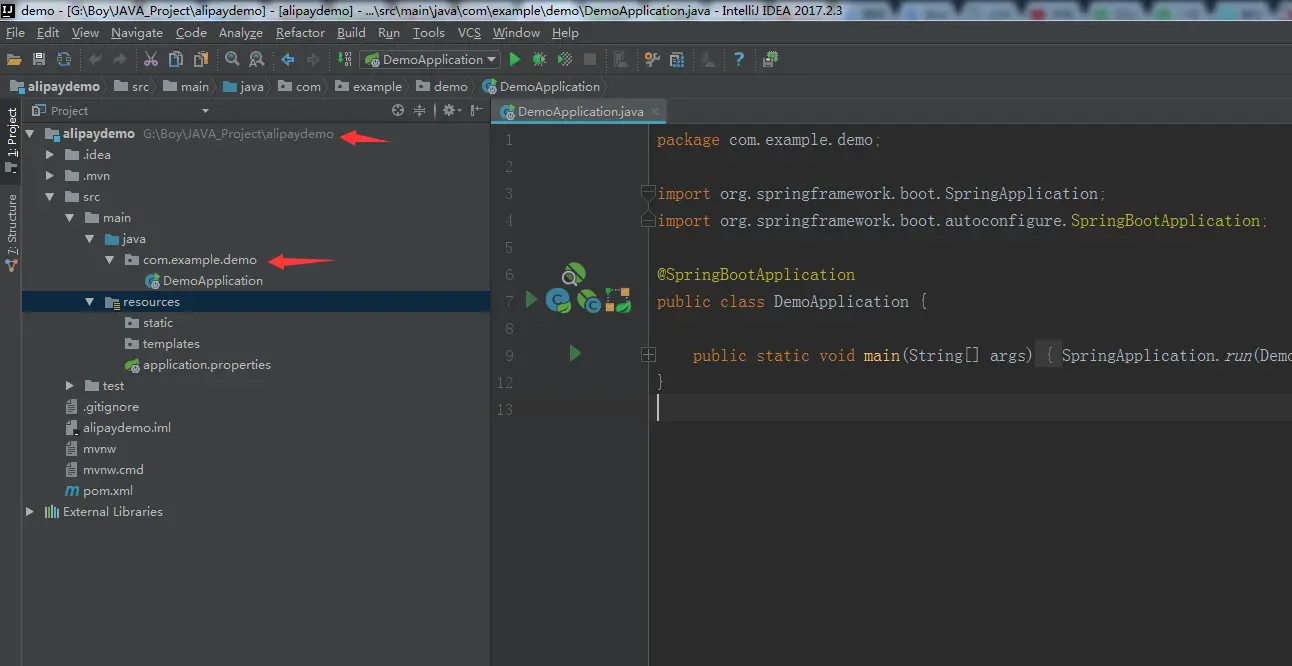
Task: Click the Stop square toolbar icon
Action: pos(590,60)
